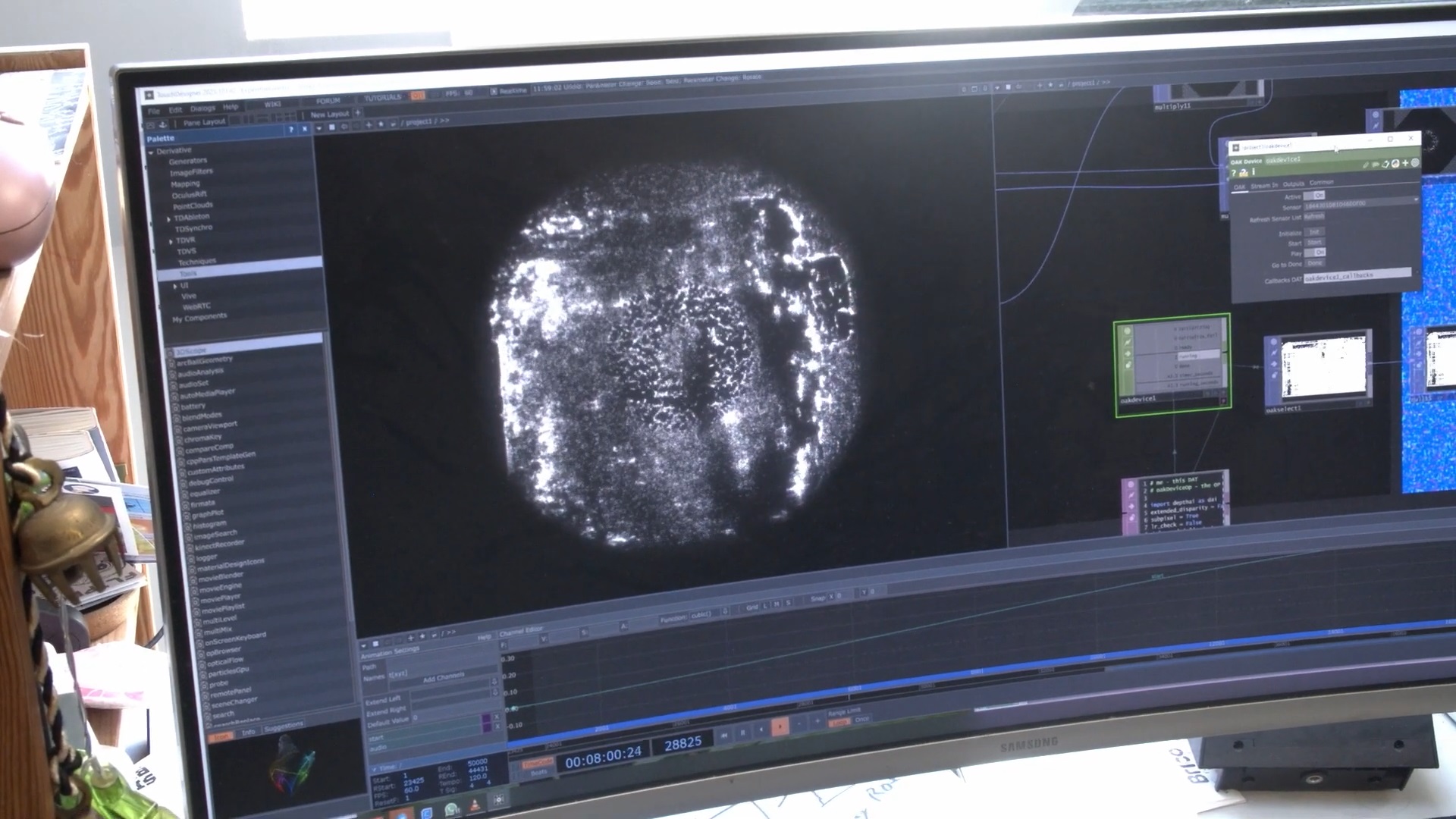Add a new layout with plus button
The width and height of the screenshot is (1456, 819).
358,113
